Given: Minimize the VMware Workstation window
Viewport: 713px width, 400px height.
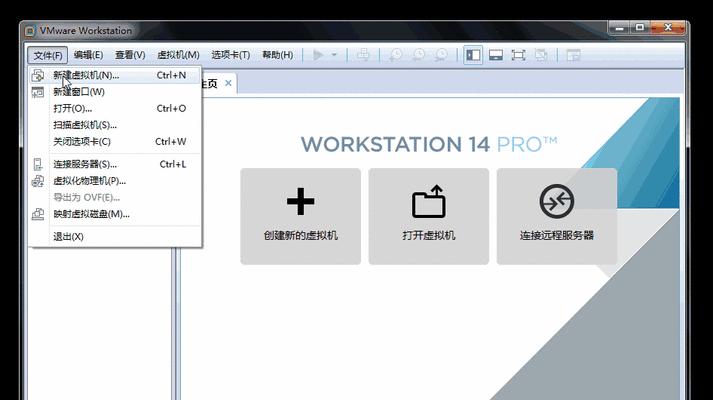Looking at the screenshot, I should click(619, 28).
